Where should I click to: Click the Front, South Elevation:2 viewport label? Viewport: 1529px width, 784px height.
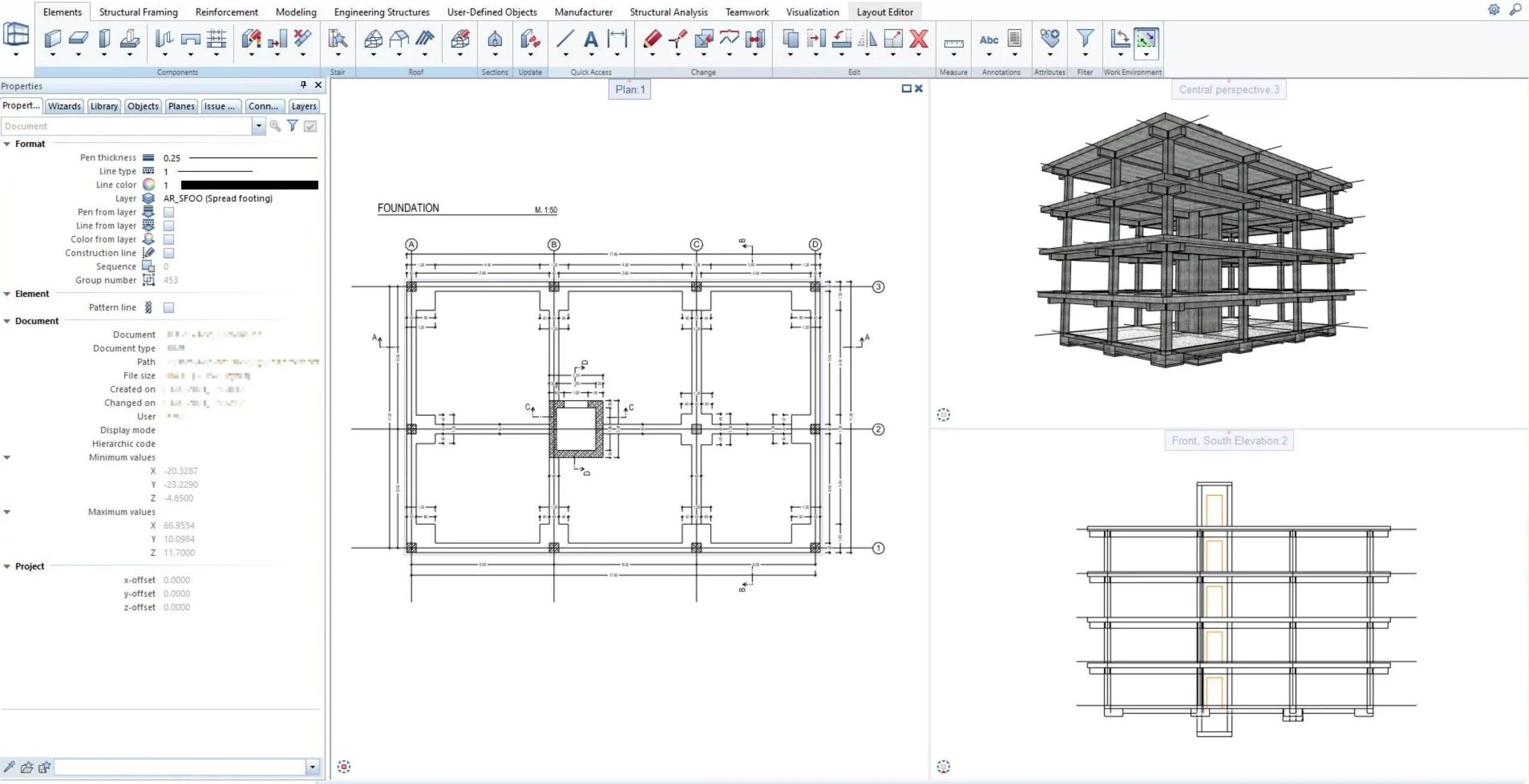[x=1229, y=441]
